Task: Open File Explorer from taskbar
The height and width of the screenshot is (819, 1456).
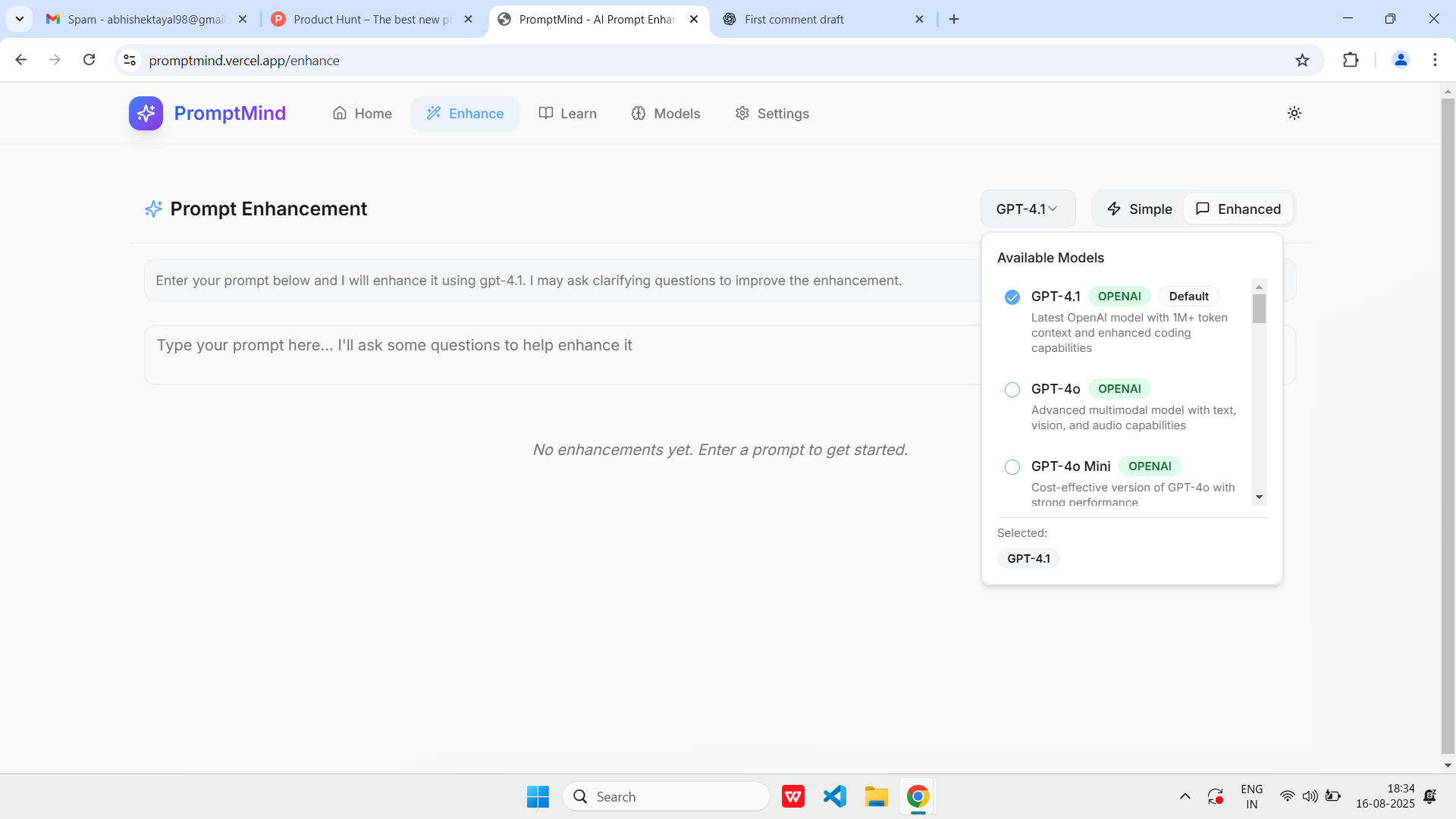Action: [876, 796]
